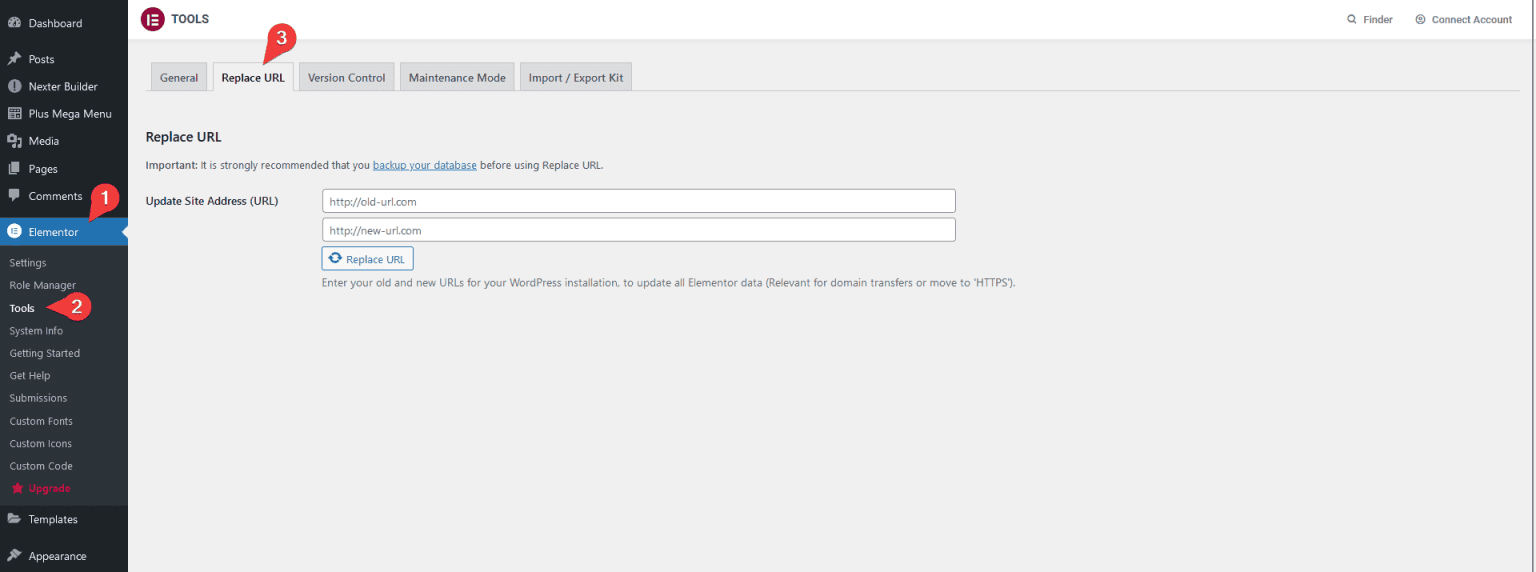Click the Nexter Builder sidebar icon
1536x572 pixels.
tap(15, 87)
